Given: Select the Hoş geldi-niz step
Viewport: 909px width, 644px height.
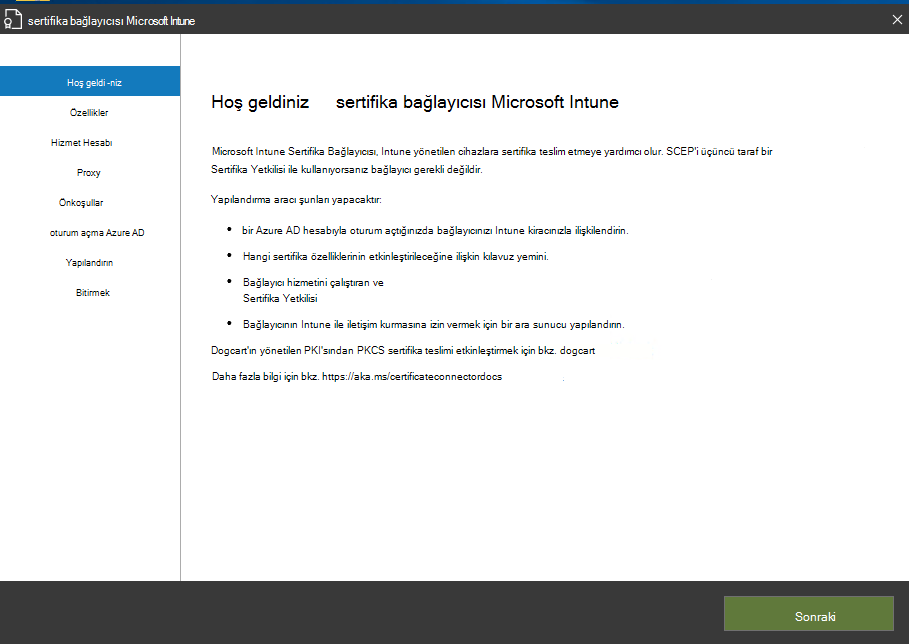Looking at the screenshot, I should tap(90, 81).
